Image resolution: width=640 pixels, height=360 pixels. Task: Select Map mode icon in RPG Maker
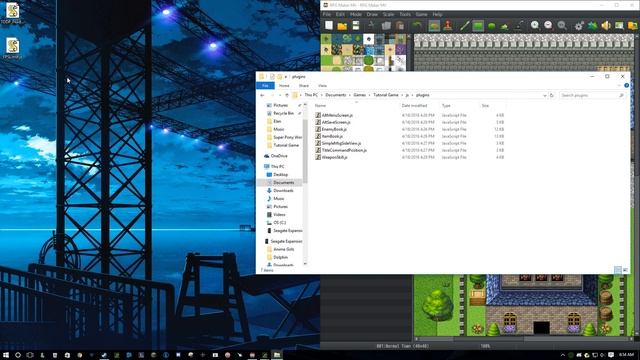434,26
